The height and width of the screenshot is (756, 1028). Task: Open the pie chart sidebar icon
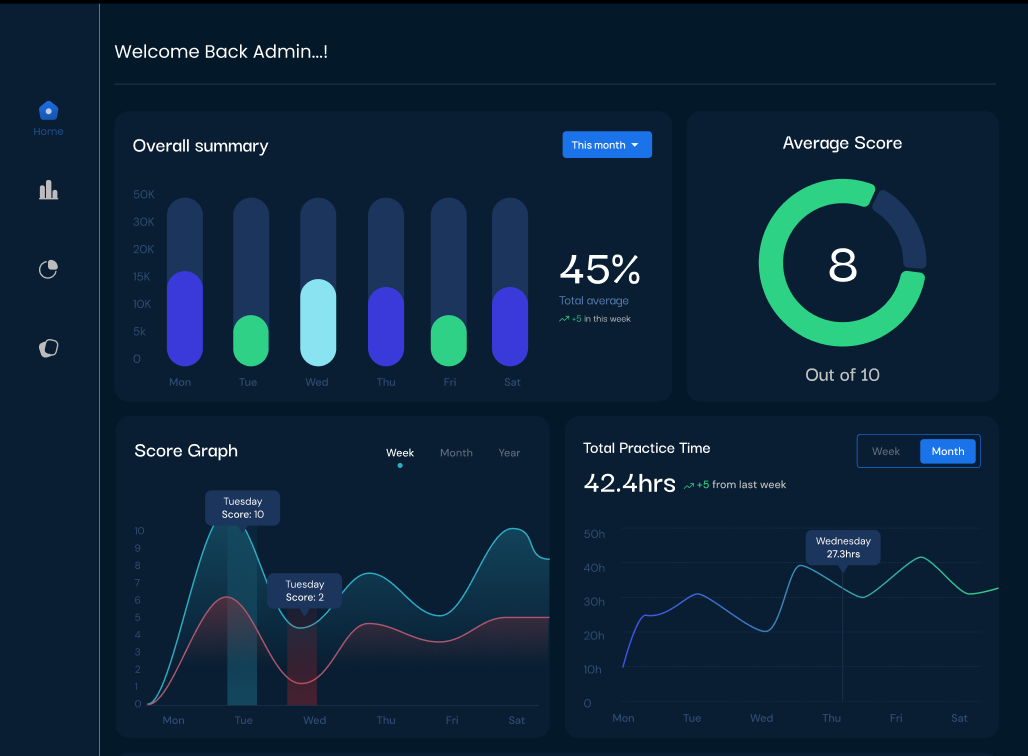[x=48, y=269]
